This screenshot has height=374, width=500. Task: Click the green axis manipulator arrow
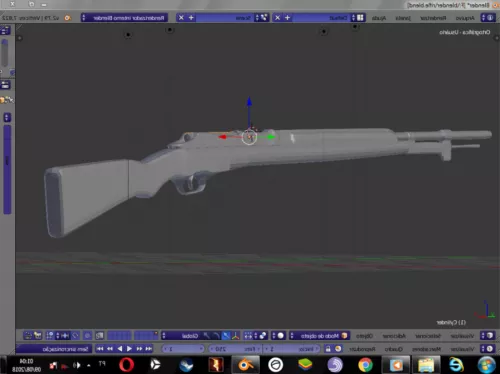(x=271, y=137)
